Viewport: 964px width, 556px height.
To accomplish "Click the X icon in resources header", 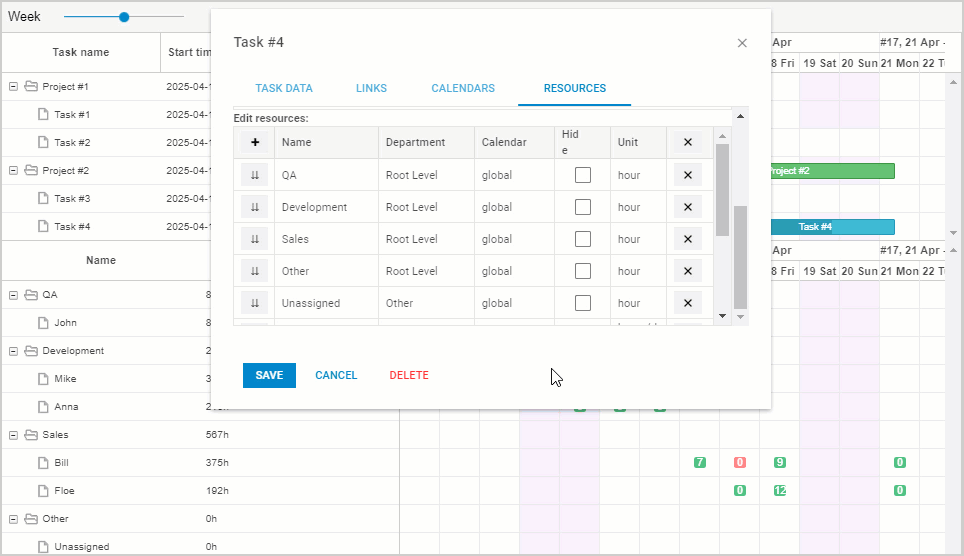I will coord(688,143).
